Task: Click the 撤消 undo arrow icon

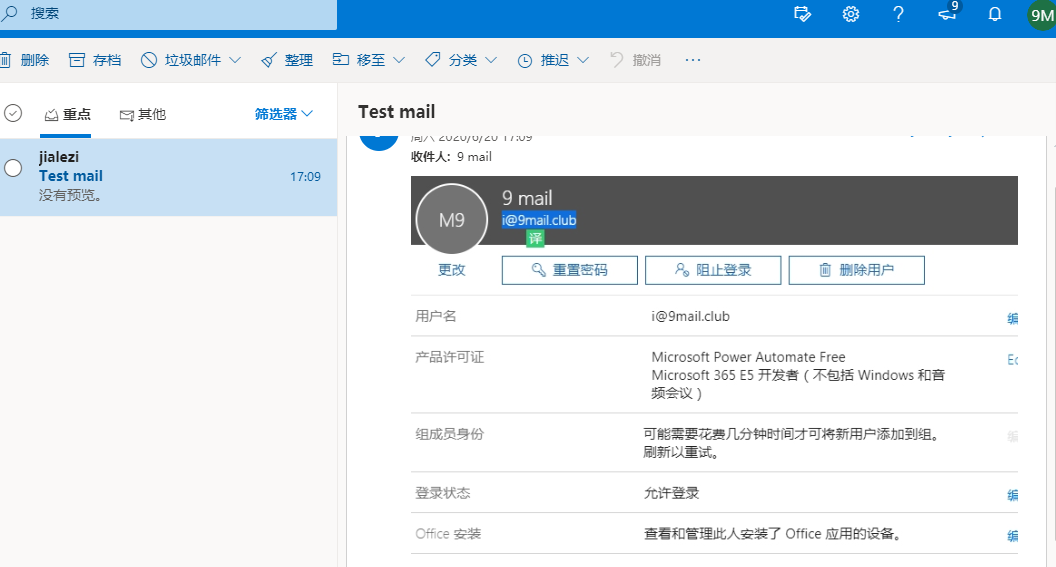Action: (x=616, y=59)
